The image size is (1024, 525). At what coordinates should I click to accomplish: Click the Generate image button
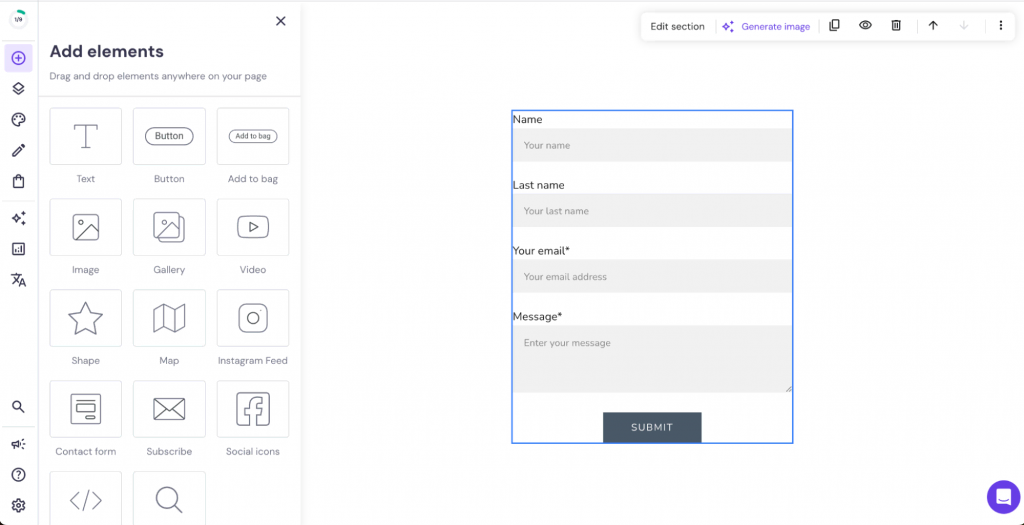tap(766, 27)
